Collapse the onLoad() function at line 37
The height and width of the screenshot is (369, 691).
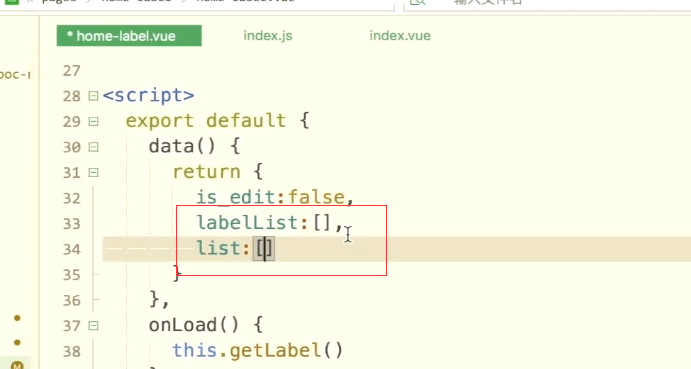coord(93,326)
